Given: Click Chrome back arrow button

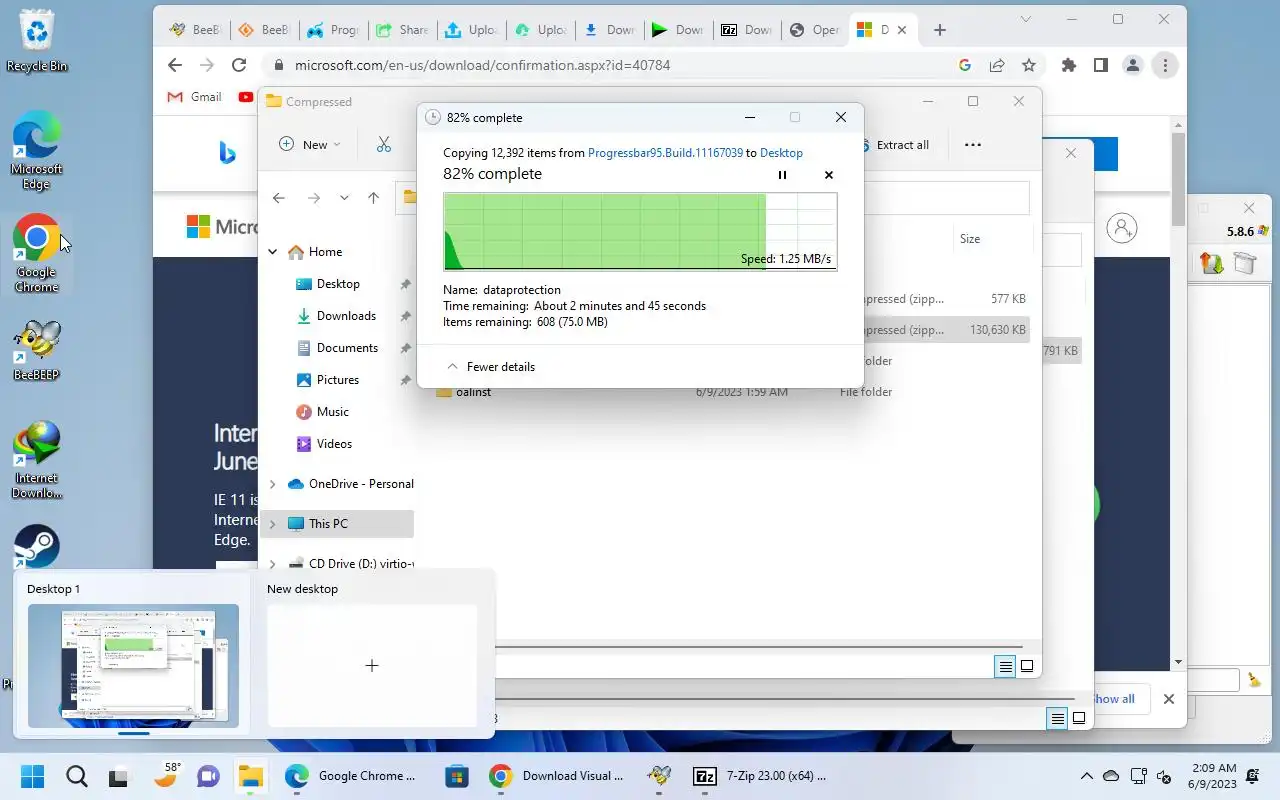Looking at the screenshot, I should pos(175,65).
